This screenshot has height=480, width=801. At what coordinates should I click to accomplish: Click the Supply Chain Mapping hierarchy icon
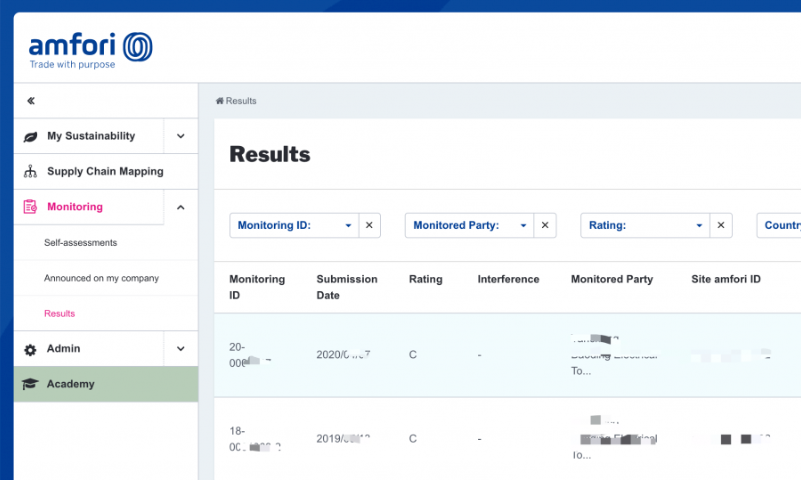click(x=30, y=172)
